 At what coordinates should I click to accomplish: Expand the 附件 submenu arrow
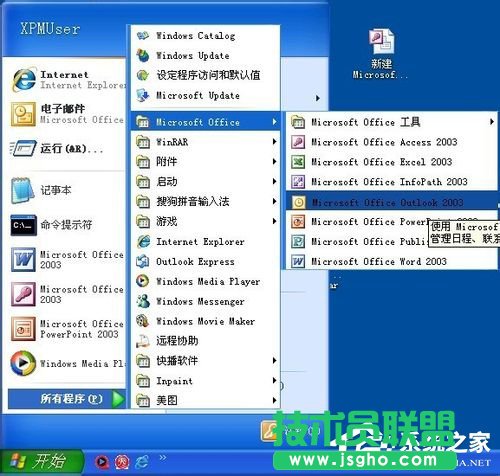click(x=274, y=162)
